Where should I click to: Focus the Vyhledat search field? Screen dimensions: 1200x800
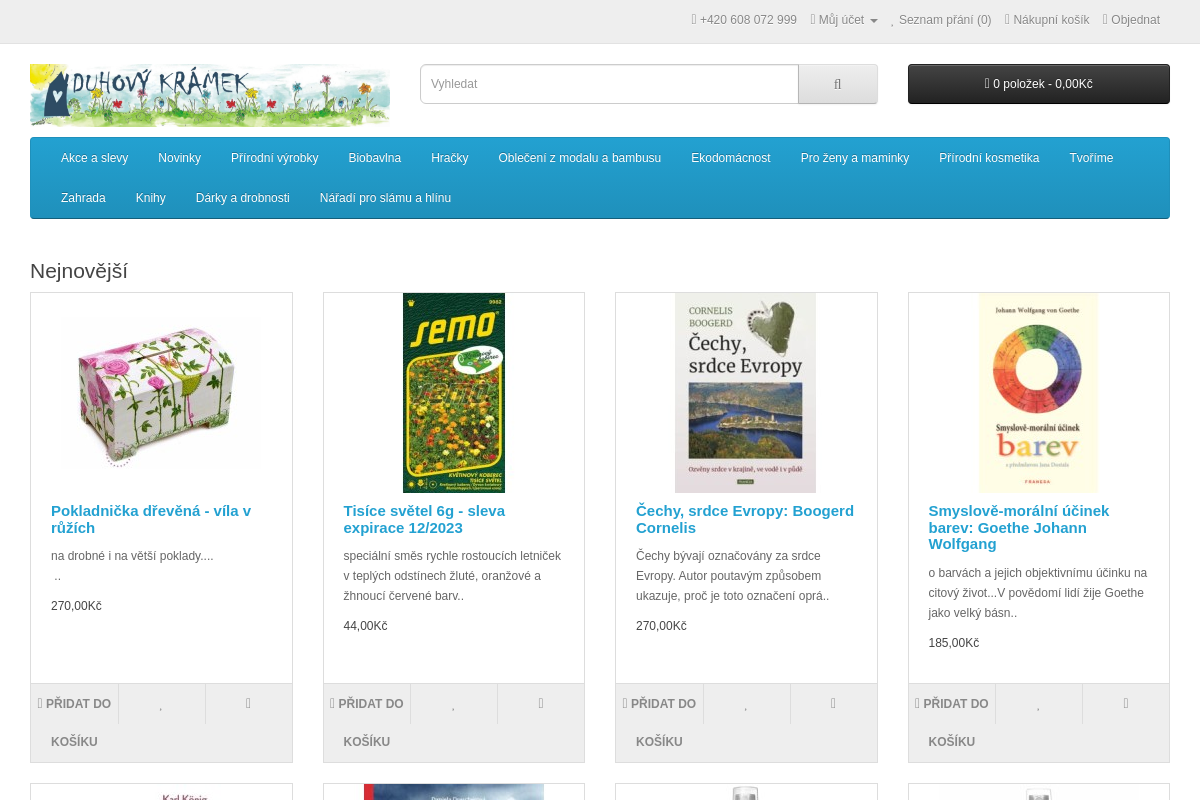pyautogui.click(x=609, y=84)
